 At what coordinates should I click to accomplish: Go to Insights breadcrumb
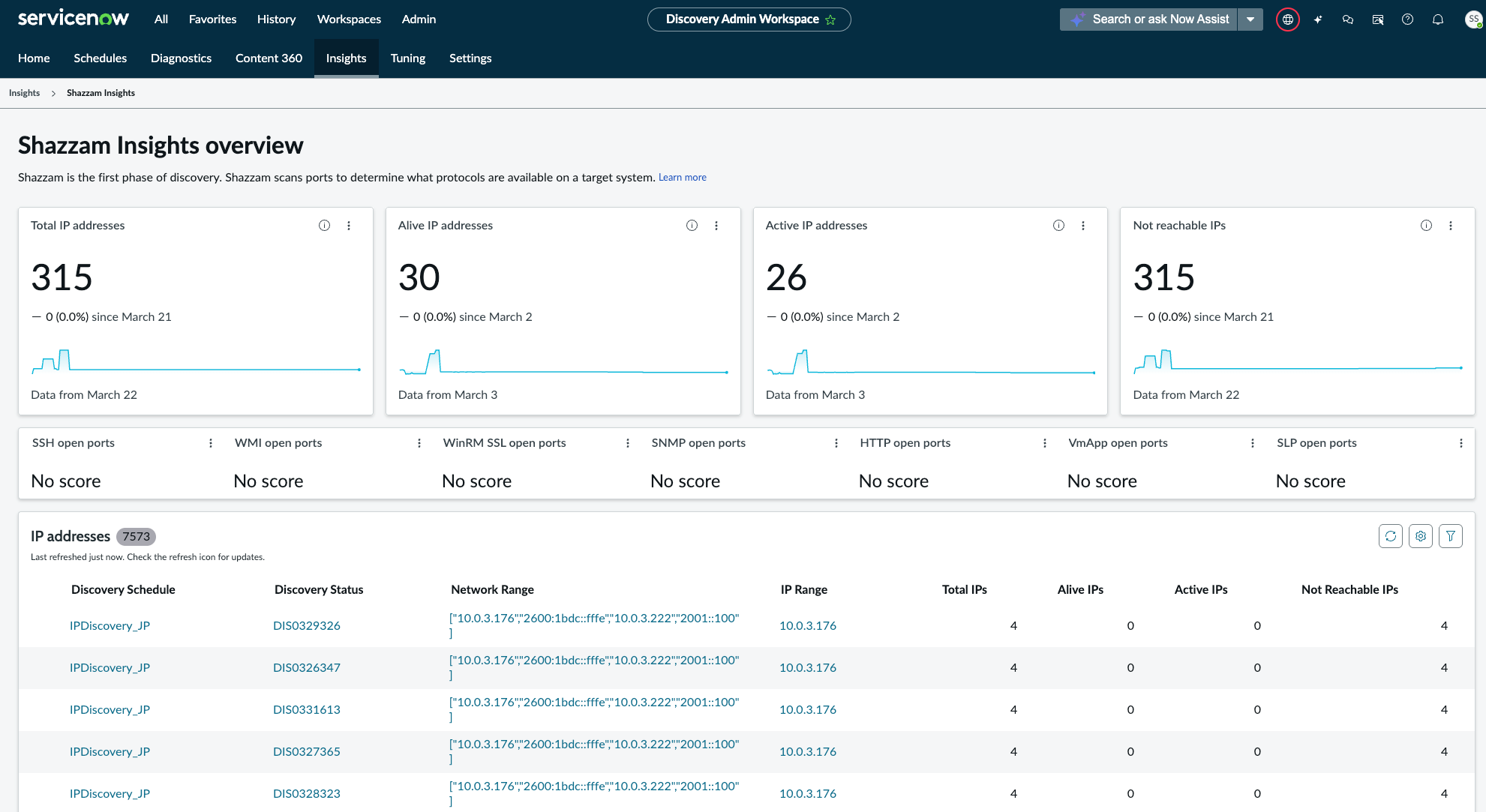(x=24, y=93)
